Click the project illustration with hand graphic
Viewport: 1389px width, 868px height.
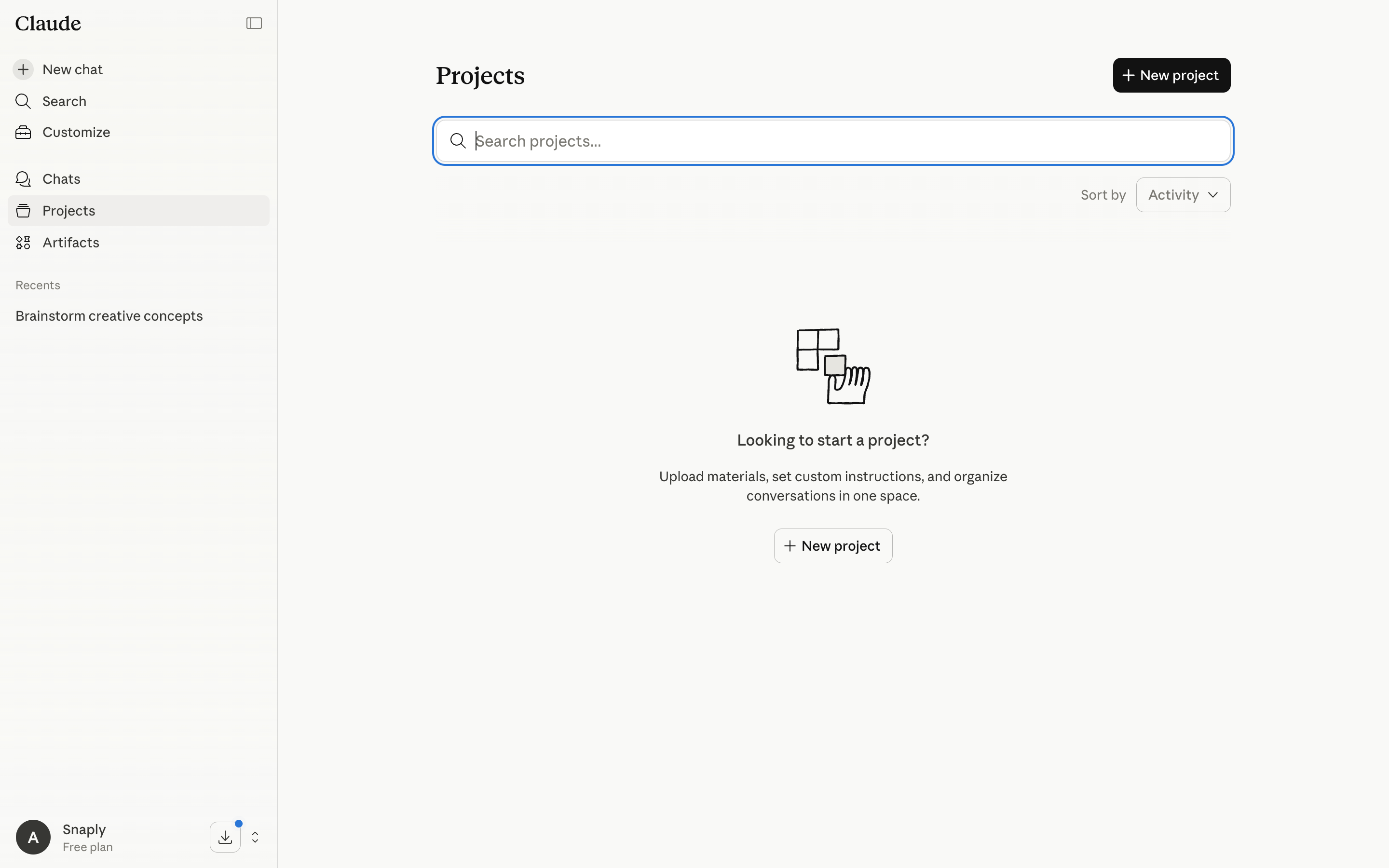(833, 366)
